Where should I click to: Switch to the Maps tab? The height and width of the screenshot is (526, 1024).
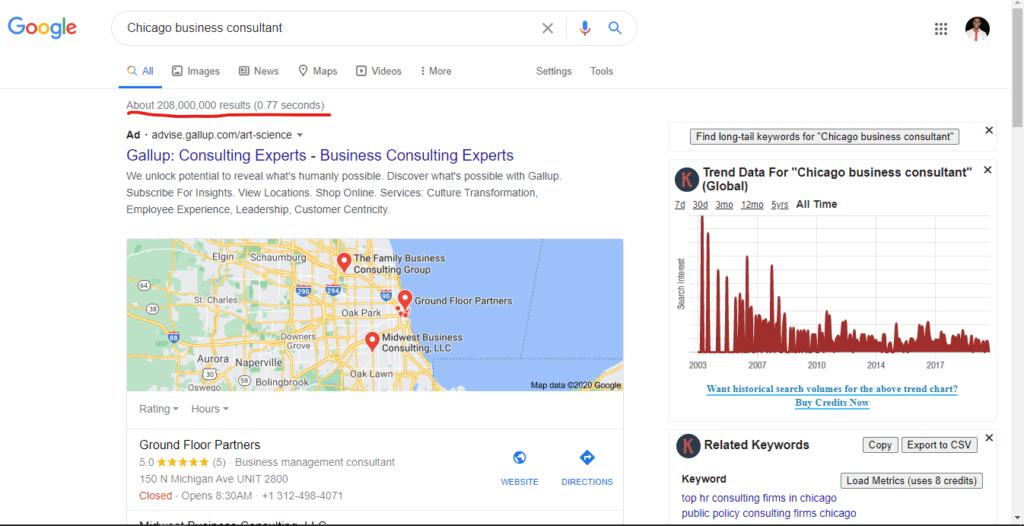click(317, 71)
